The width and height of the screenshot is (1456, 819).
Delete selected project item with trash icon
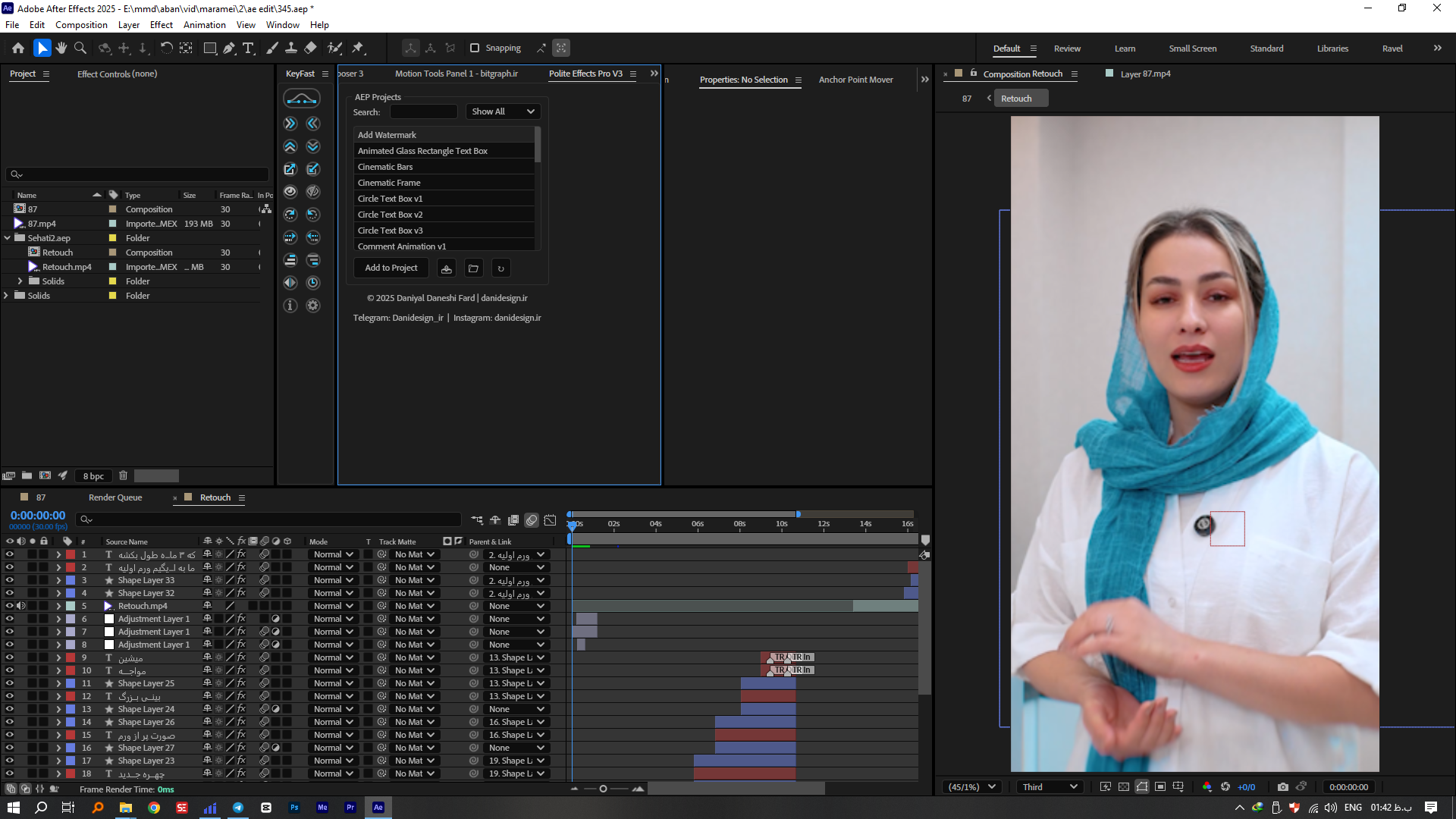click(x=123, y=475)
